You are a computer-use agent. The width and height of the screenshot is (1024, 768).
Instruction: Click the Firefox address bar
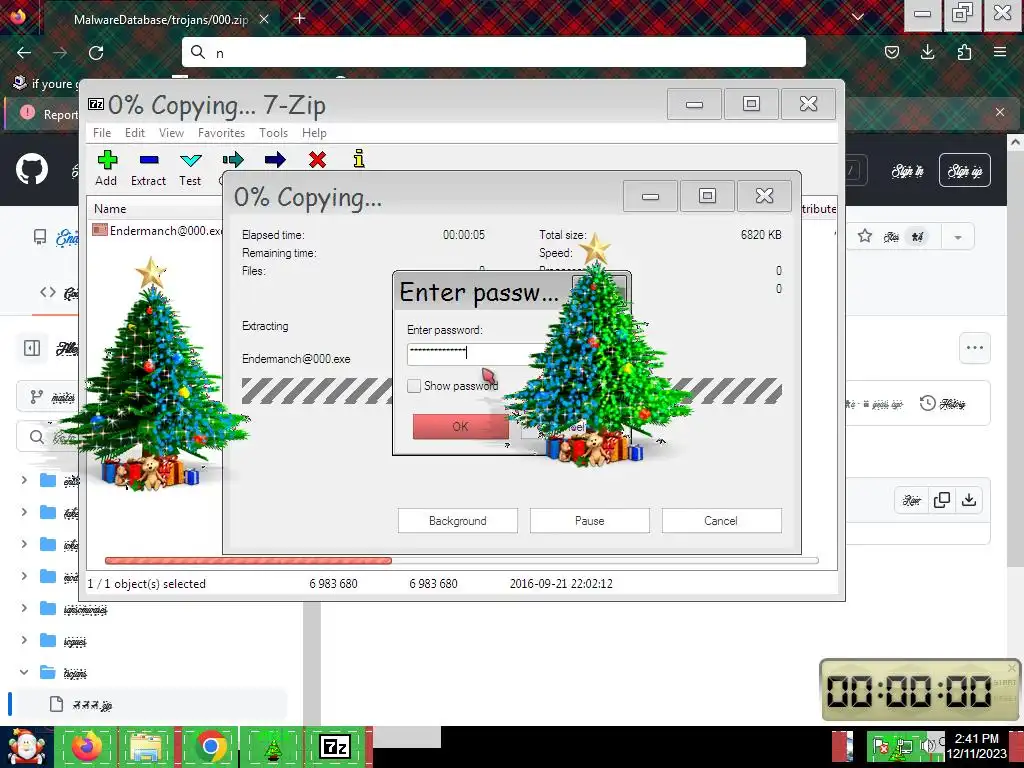494,52
